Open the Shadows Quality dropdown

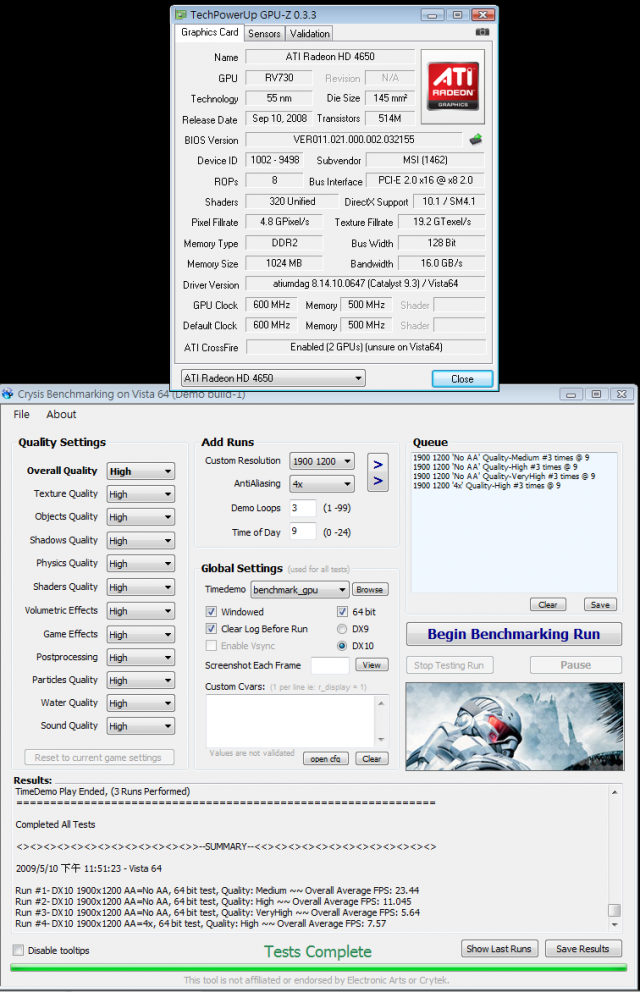141,540
